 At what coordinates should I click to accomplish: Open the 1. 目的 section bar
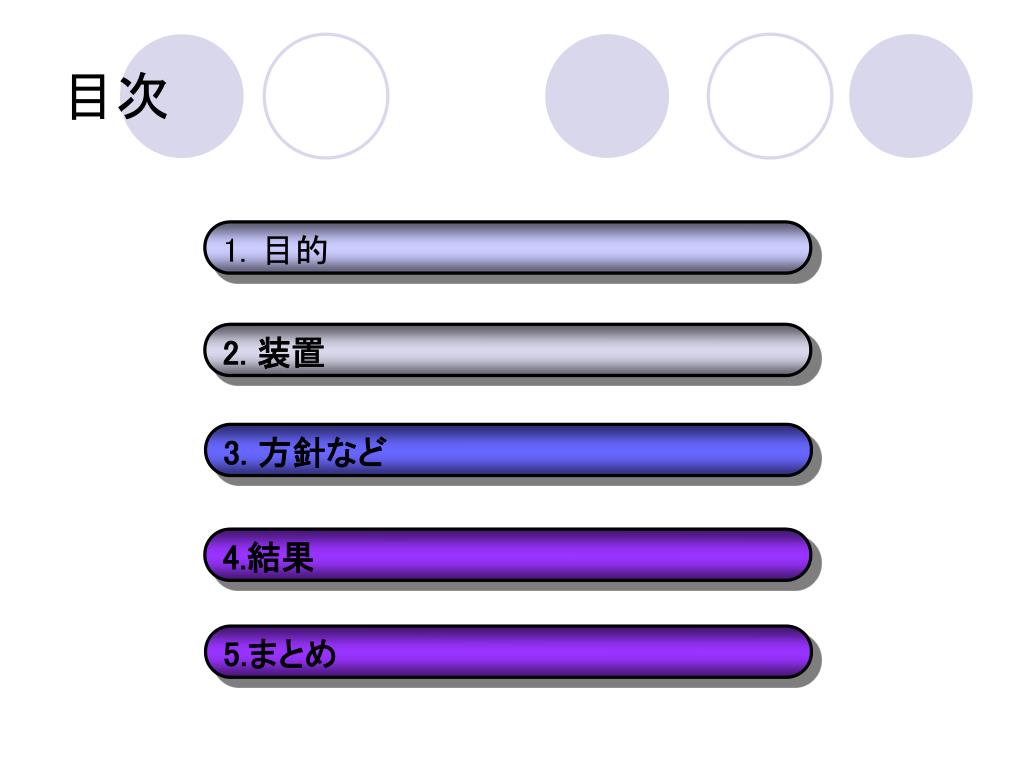tap(507, 248)
